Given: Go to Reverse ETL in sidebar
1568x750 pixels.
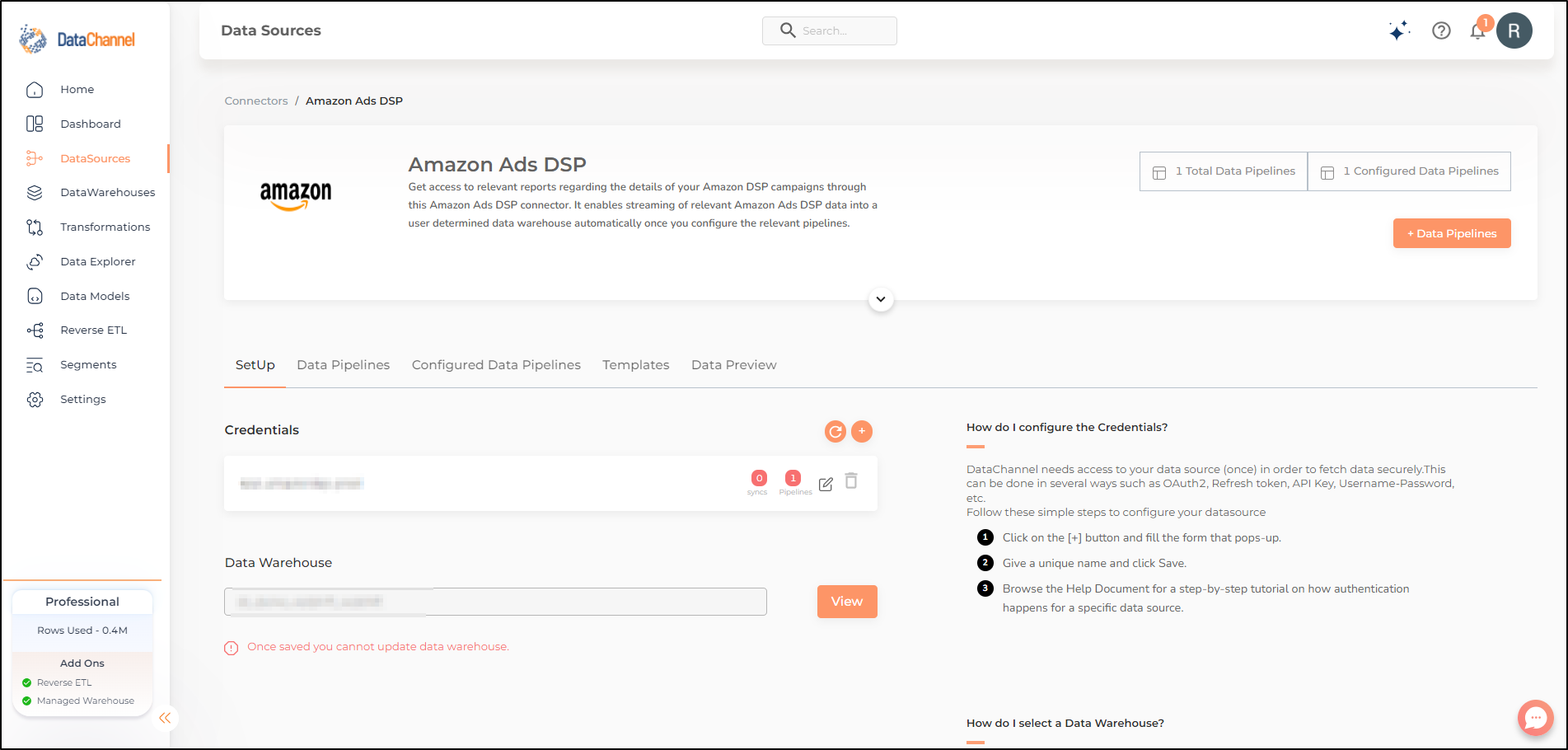Looking at the screenshot, I should [94, 330].
